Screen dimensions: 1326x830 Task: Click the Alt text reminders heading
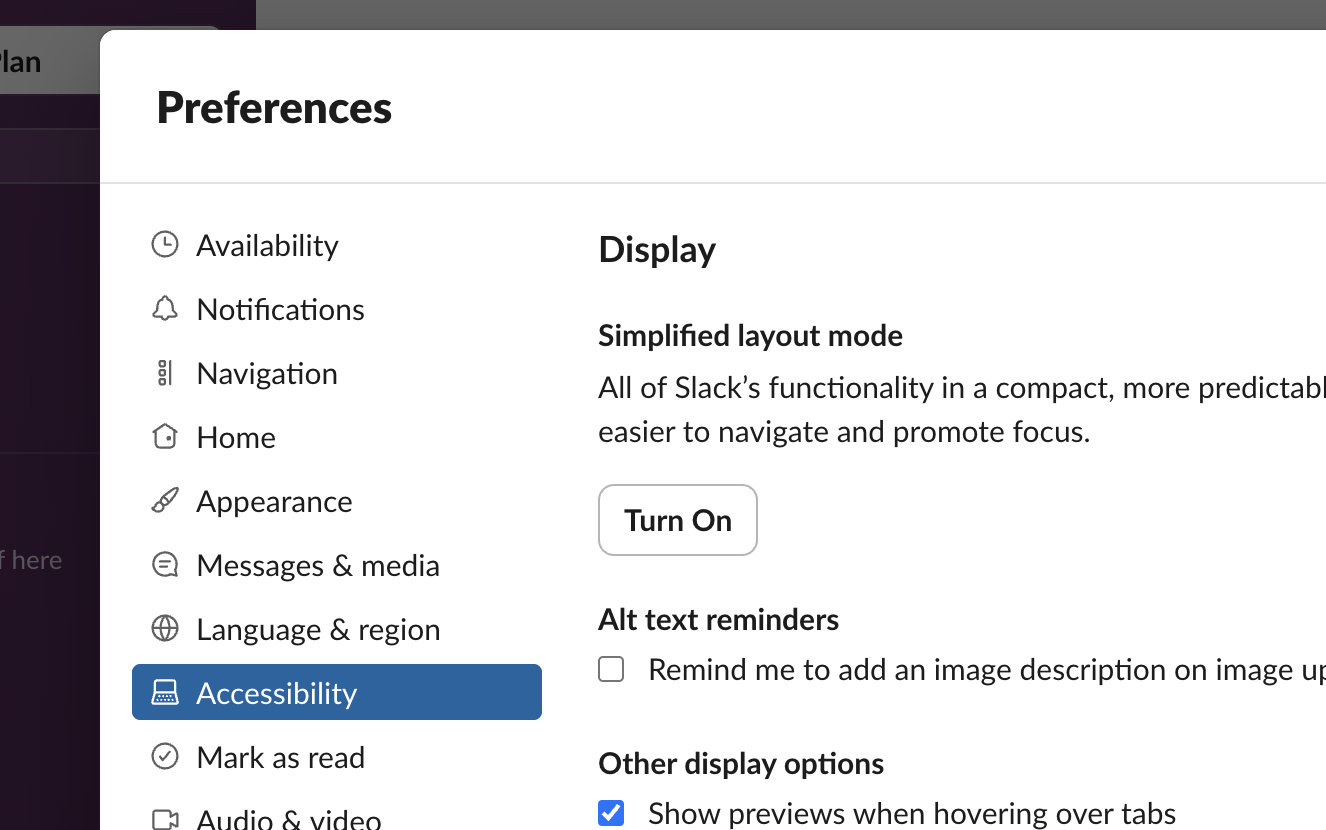719,620
